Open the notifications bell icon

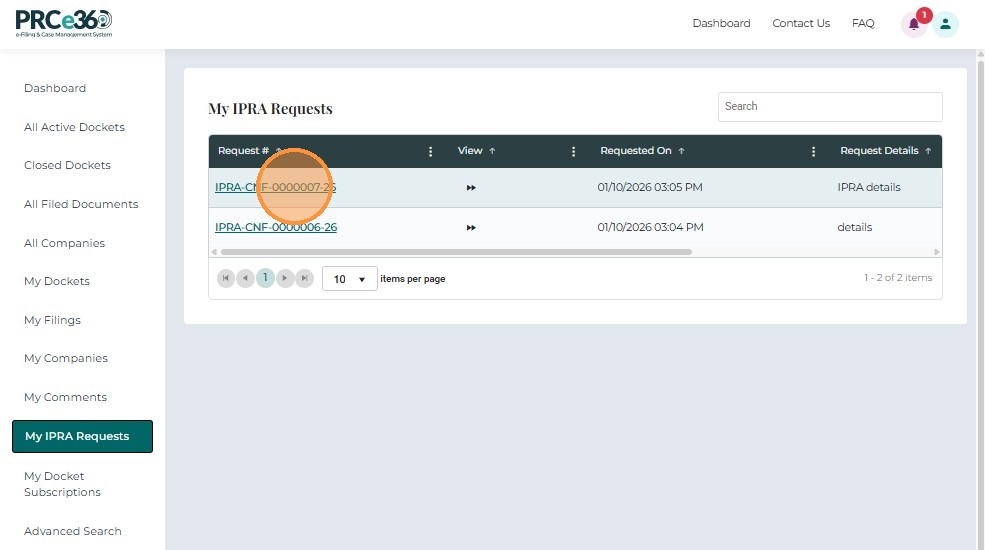tap(914, 24)
